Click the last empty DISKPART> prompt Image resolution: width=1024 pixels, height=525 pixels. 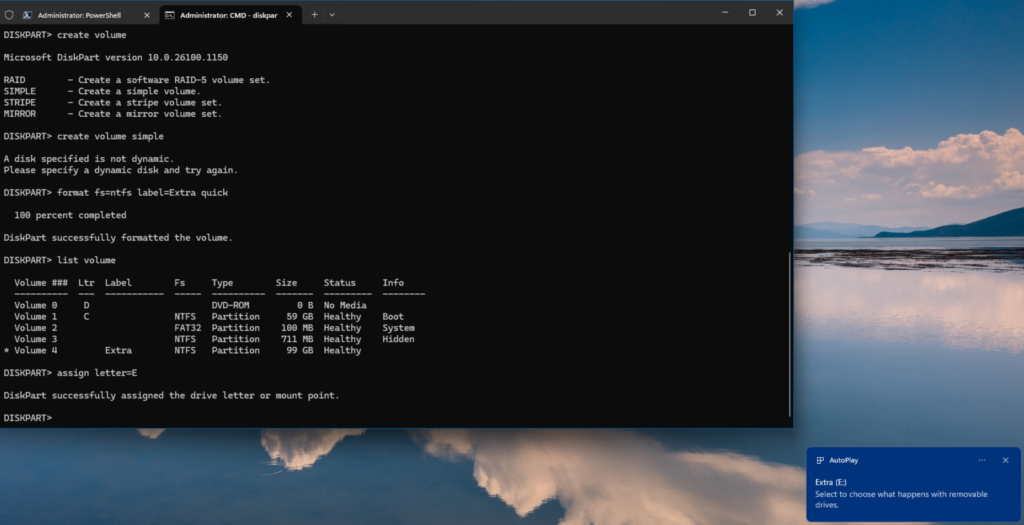[27, 418]
